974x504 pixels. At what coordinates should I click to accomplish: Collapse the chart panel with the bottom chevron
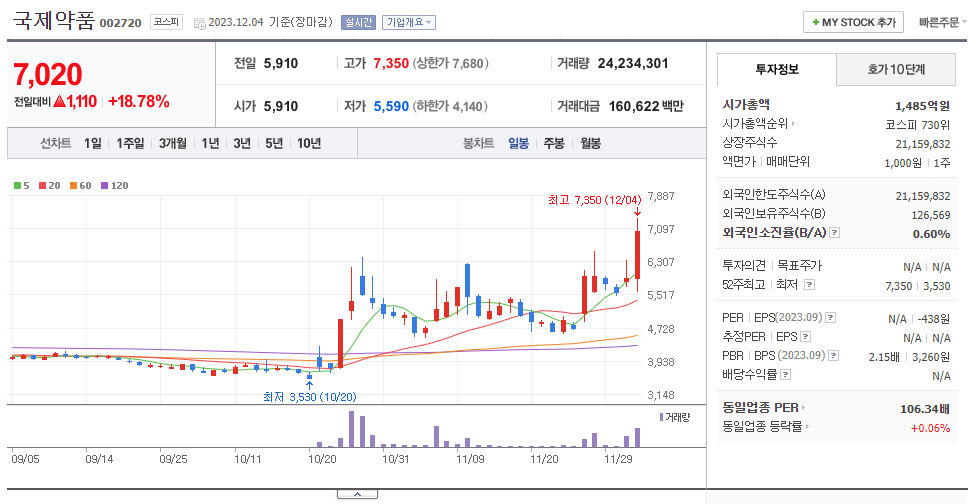pyautogui.click(x=357, y=494)
